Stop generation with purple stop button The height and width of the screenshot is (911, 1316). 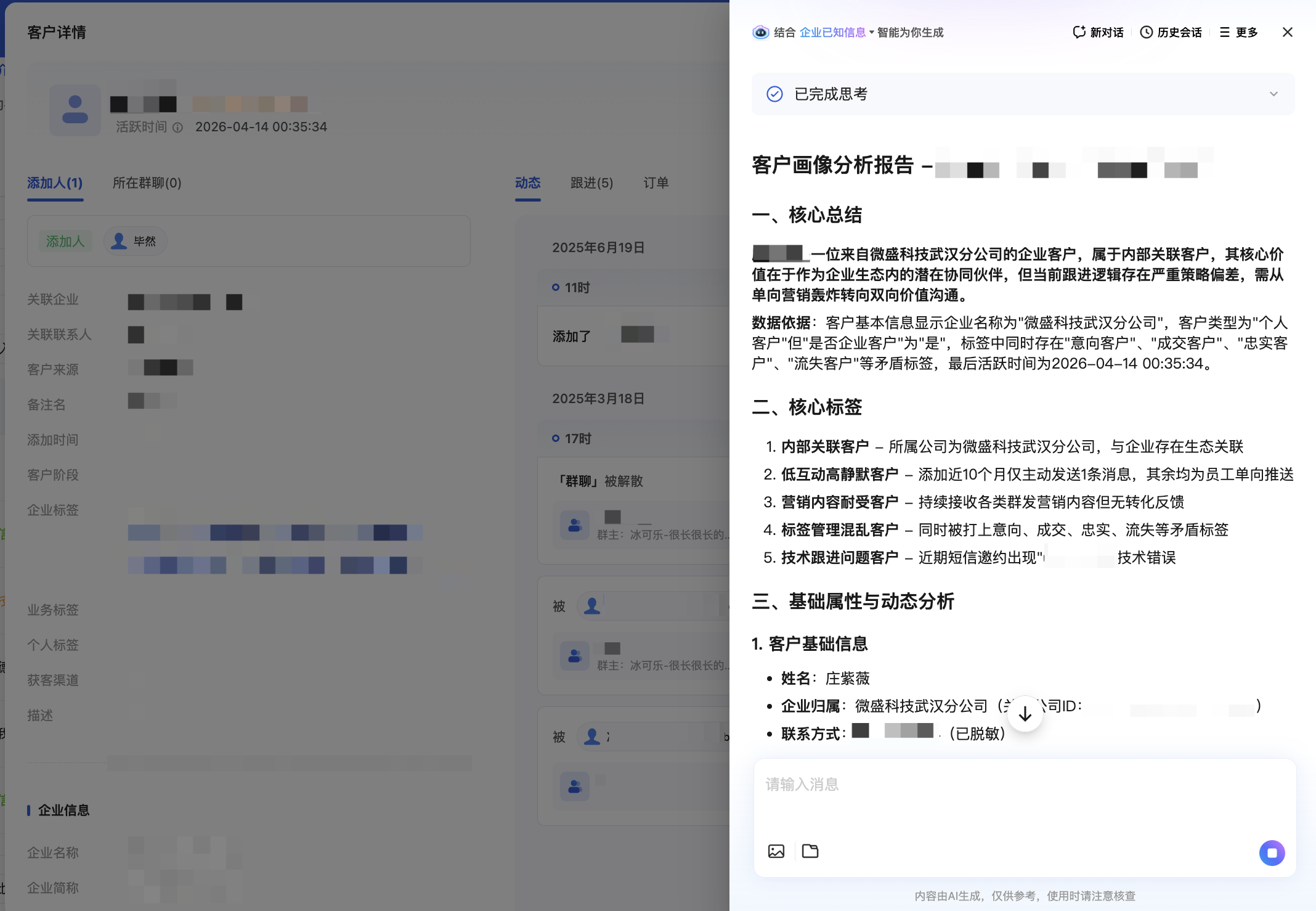[x=1272, y=853]
